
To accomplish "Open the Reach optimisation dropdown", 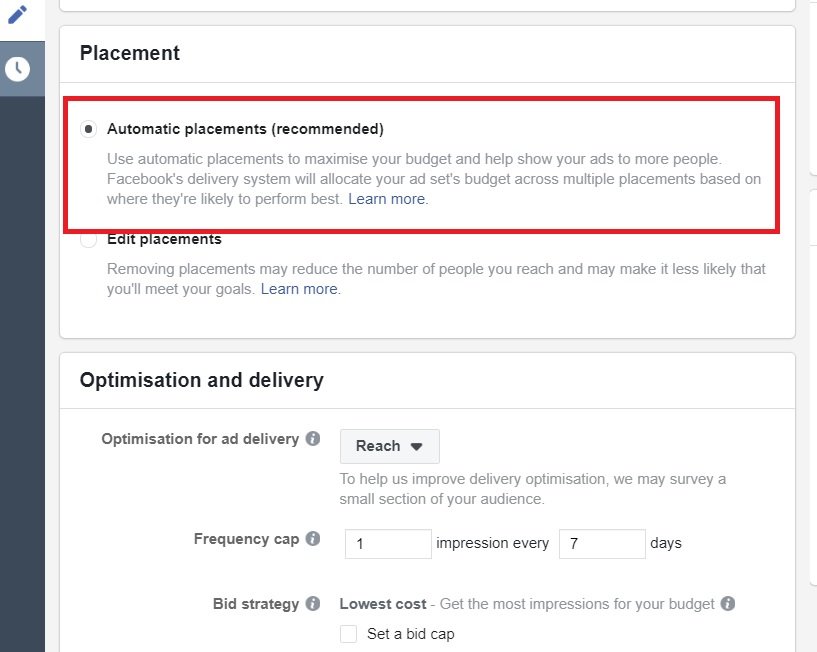I will pyautogui.click(x=390, y=446).
